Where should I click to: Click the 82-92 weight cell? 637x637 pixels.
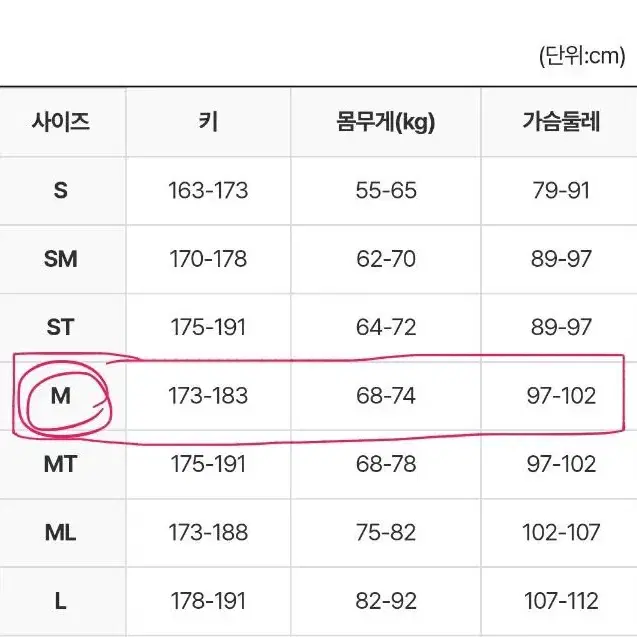tap(386, 601)
